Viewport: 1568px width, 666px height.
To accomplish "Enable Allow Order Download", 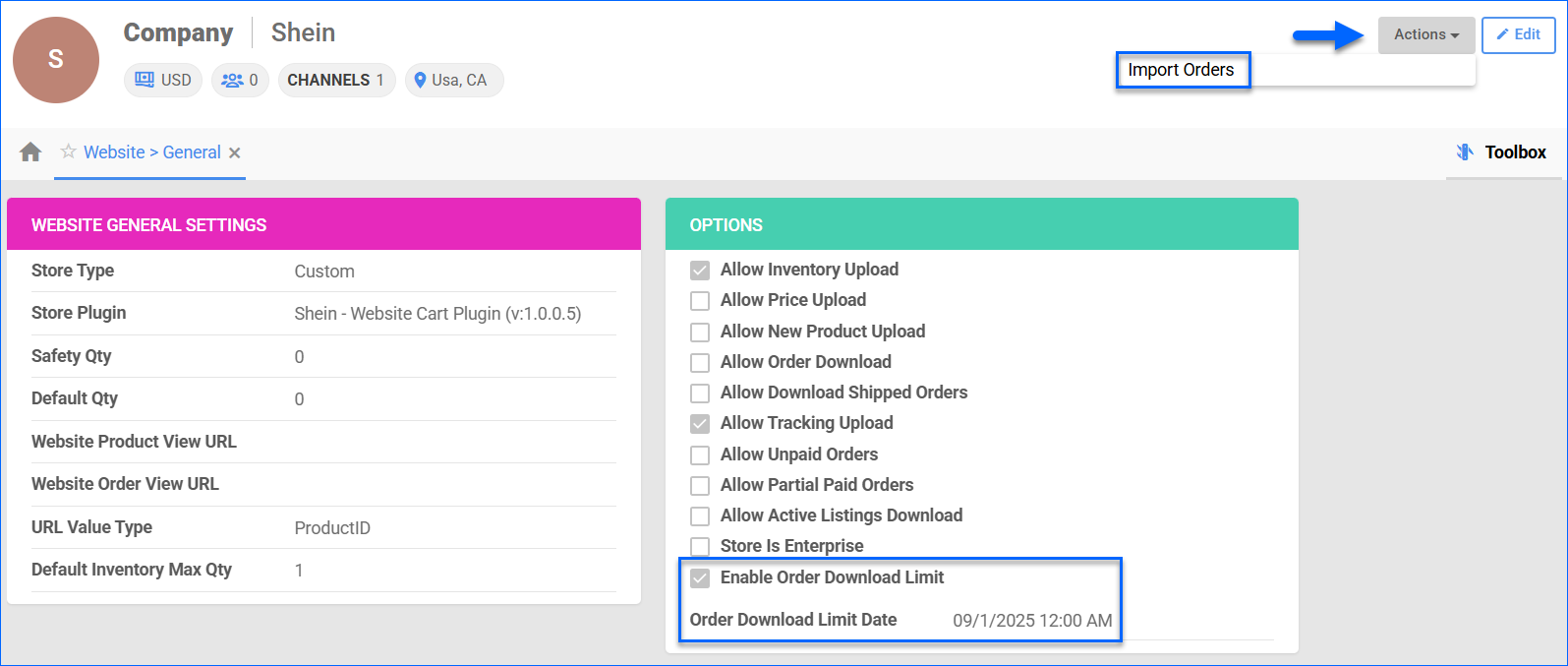I will (x=700, y=363).
